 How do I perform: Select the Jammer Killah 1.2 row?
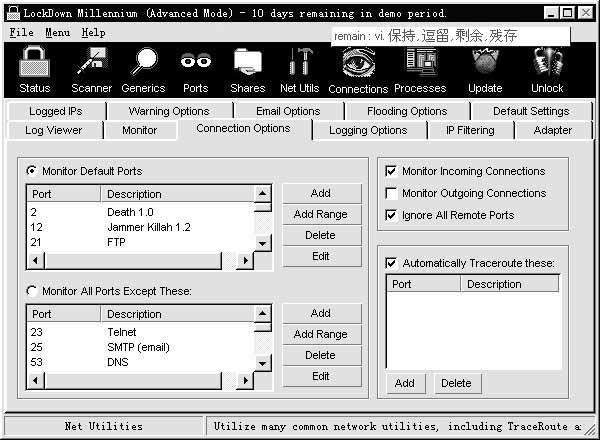[x=141, y=227]
